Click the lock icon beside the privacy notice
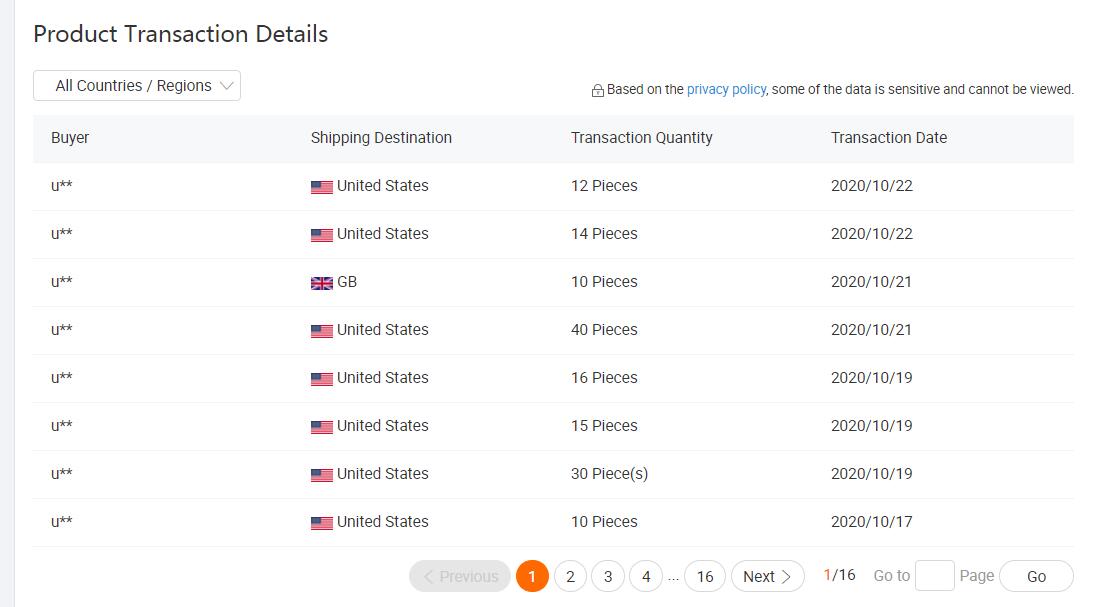 point(597,91)
